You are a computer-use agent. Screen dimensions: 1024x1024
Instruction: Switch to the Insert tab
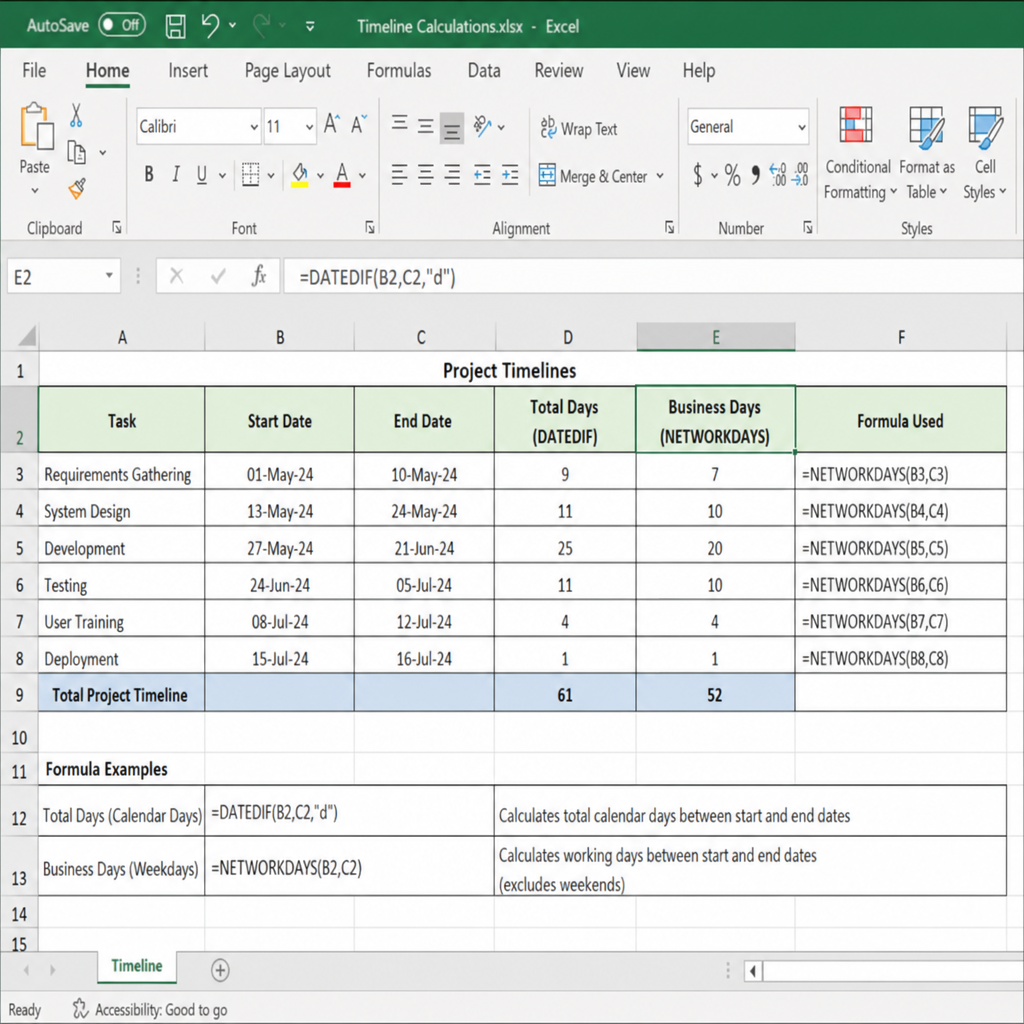pyautogui.click(x=188, y=71)
